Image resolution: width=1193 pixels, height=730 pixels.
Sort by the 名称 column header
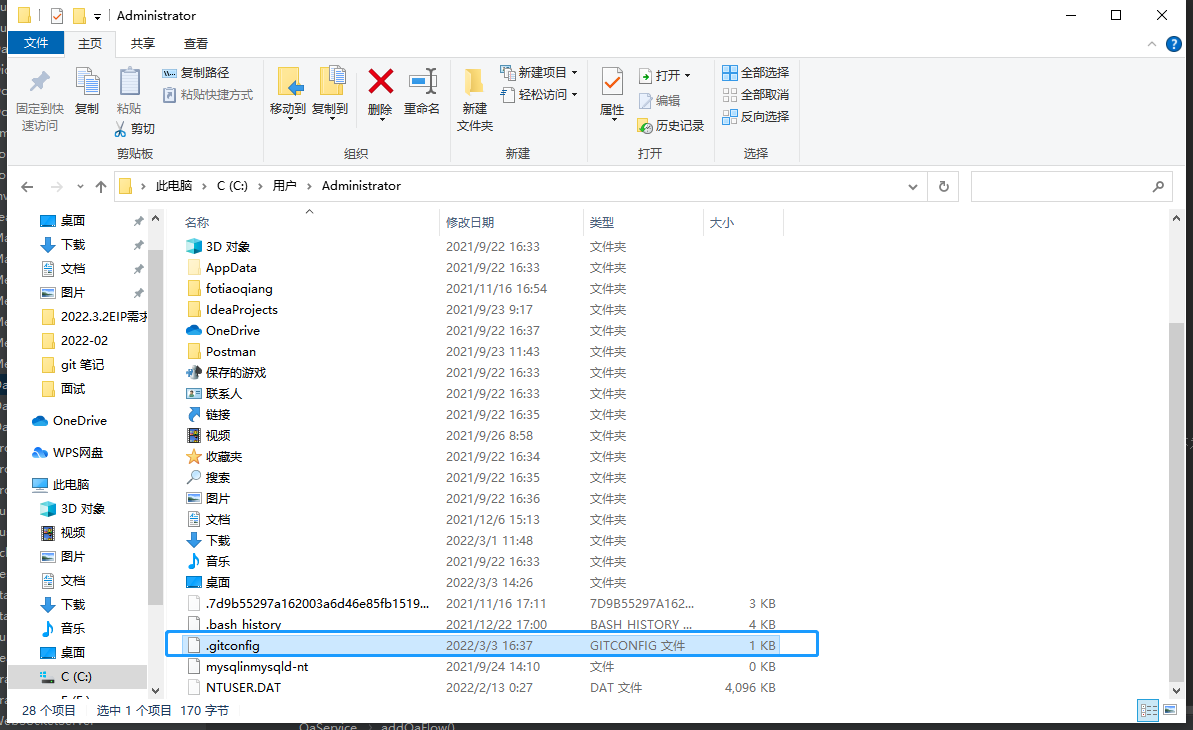tap(197, 222)
